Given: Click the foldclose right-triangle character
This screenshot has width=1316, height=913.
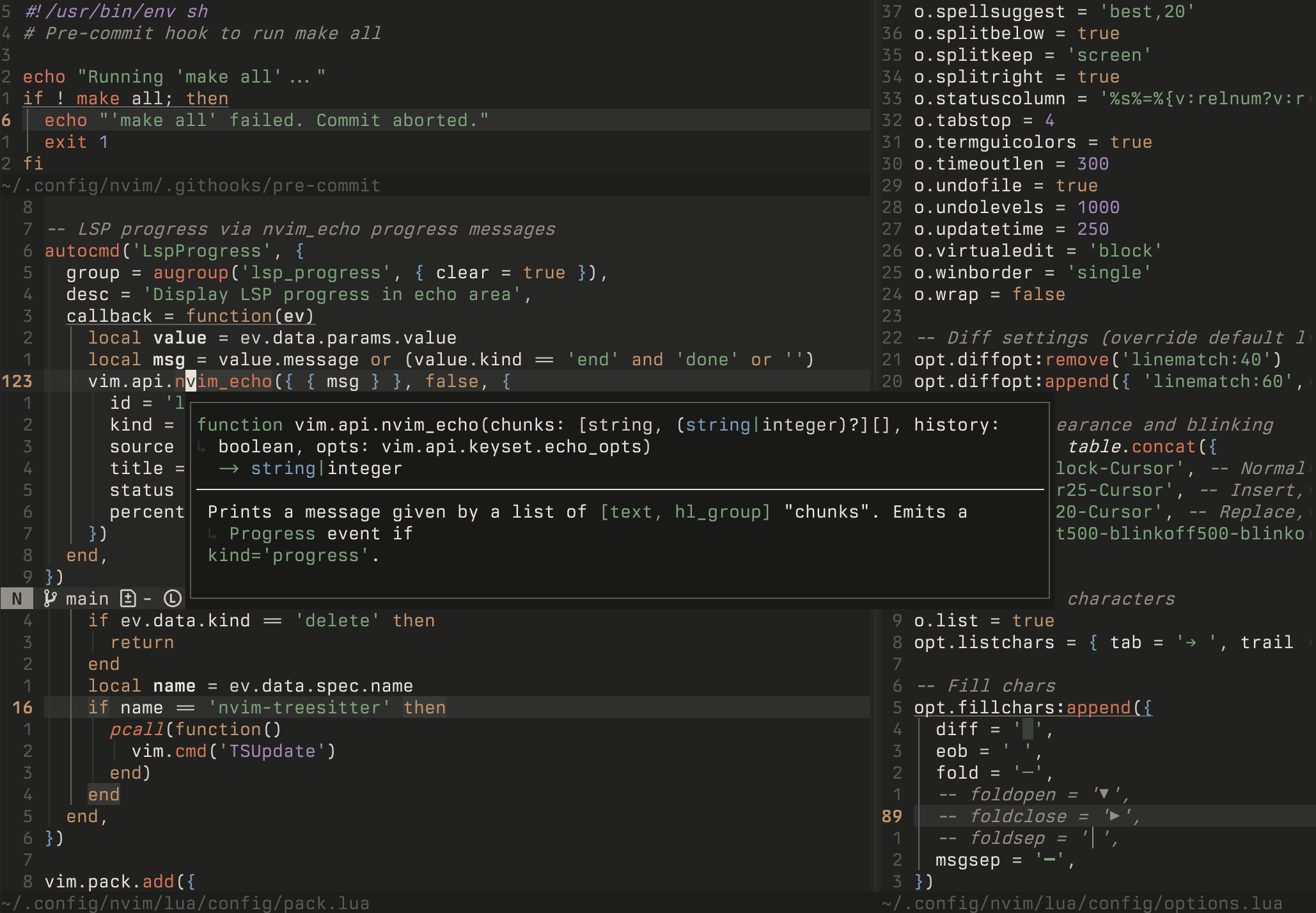Looking at the screenshot, I should [x=1115, y=816].
